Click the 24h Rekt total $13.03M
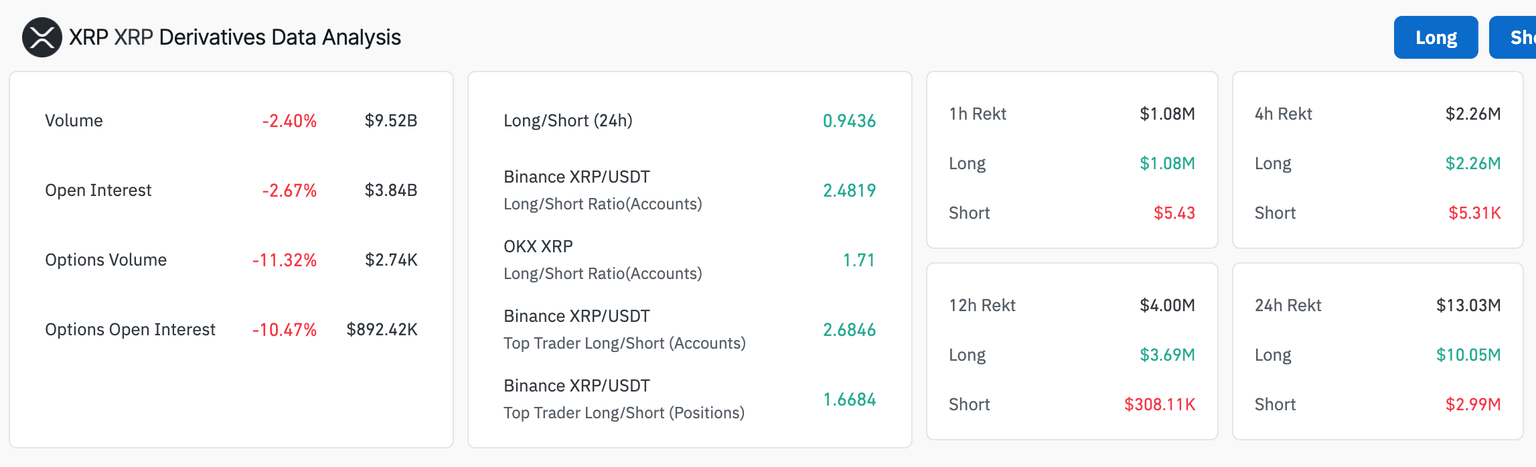This screenshot has width=1536, height=467. (x=1468, y=306)
